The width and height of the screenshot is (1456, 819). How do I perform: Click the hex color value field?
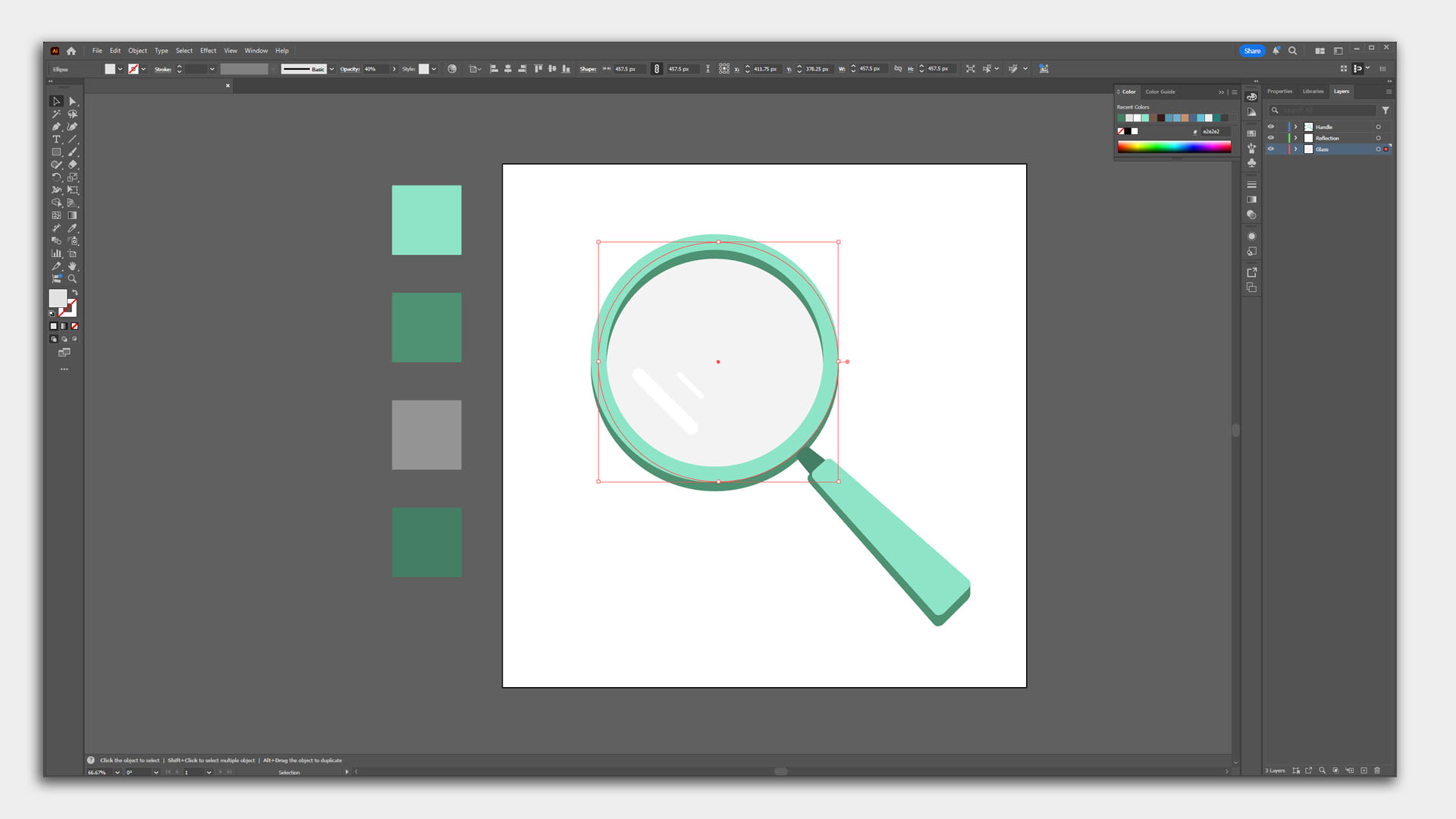click(x=1213, y=131)
